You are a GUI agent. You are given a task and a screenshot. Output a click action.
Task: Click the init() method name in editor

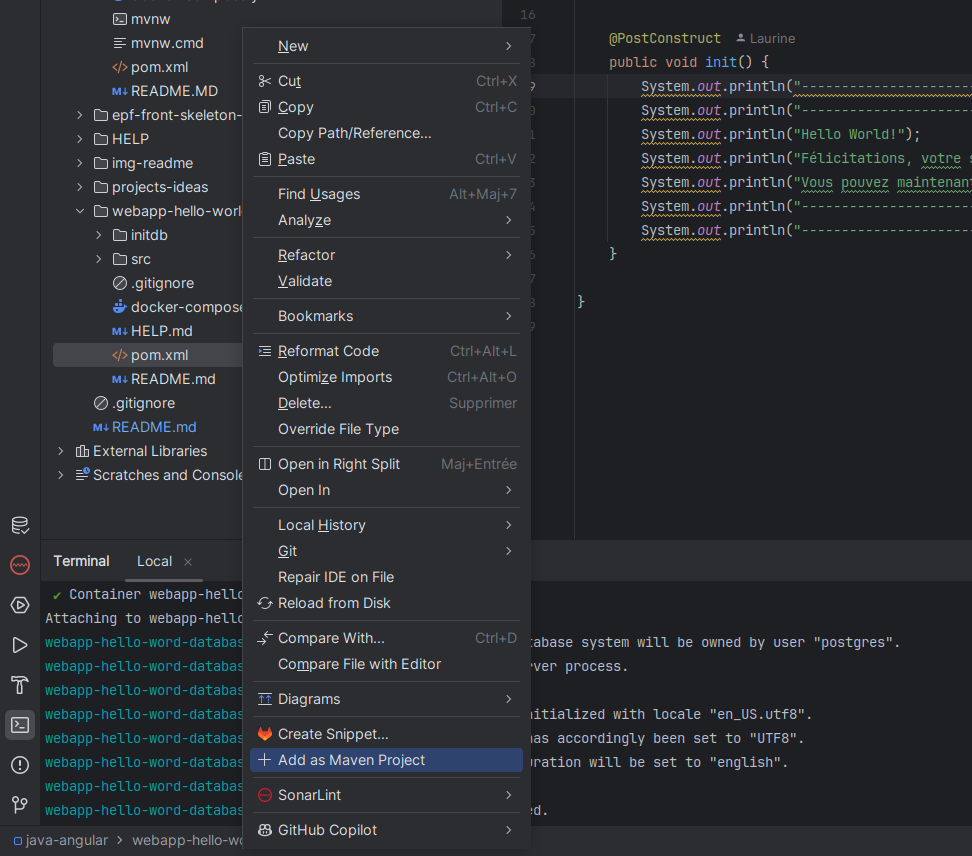click(720, 62)
